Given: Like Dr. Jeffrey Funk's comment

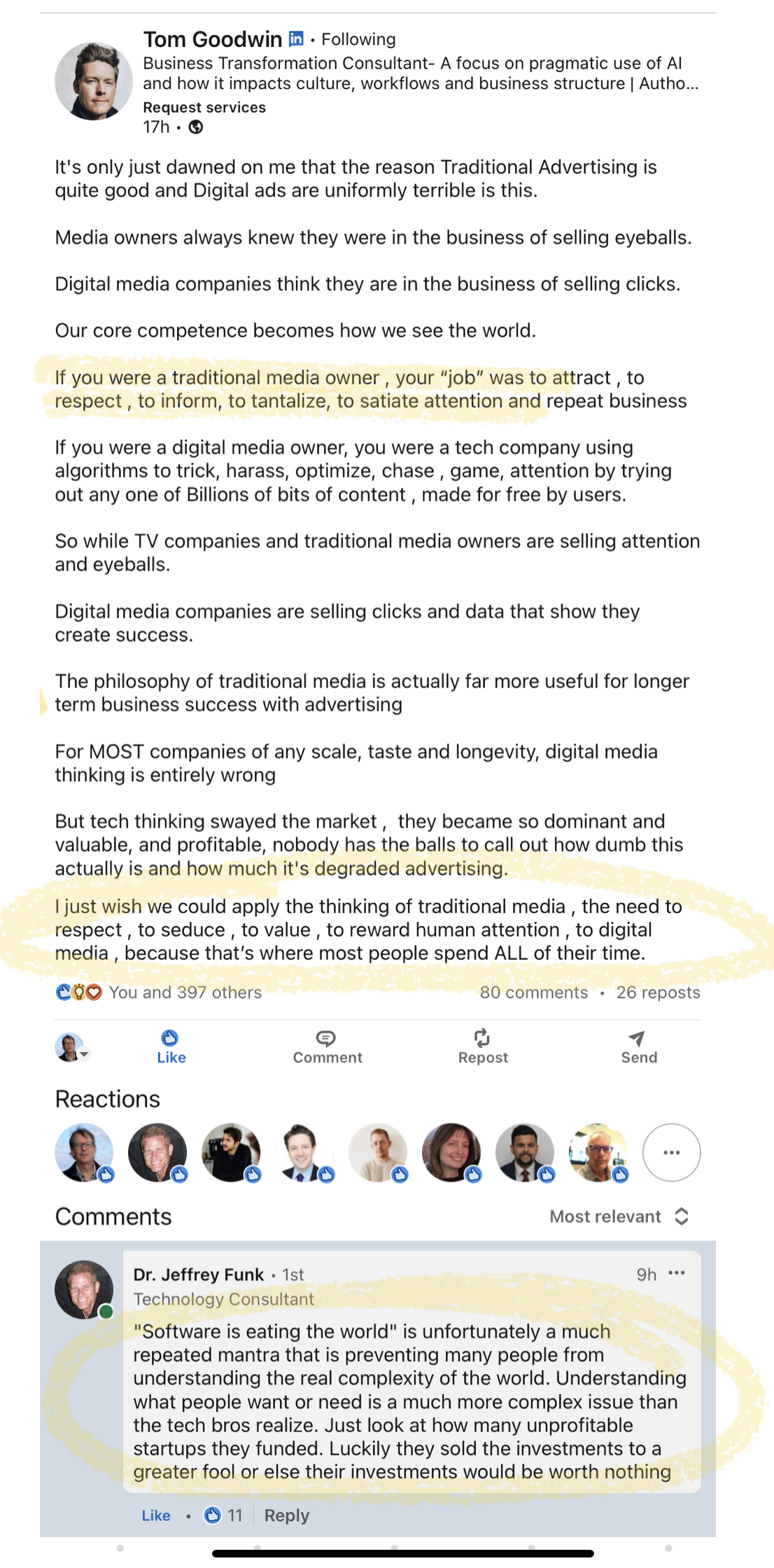Looking at the screenshot, I should [155, 1515].
